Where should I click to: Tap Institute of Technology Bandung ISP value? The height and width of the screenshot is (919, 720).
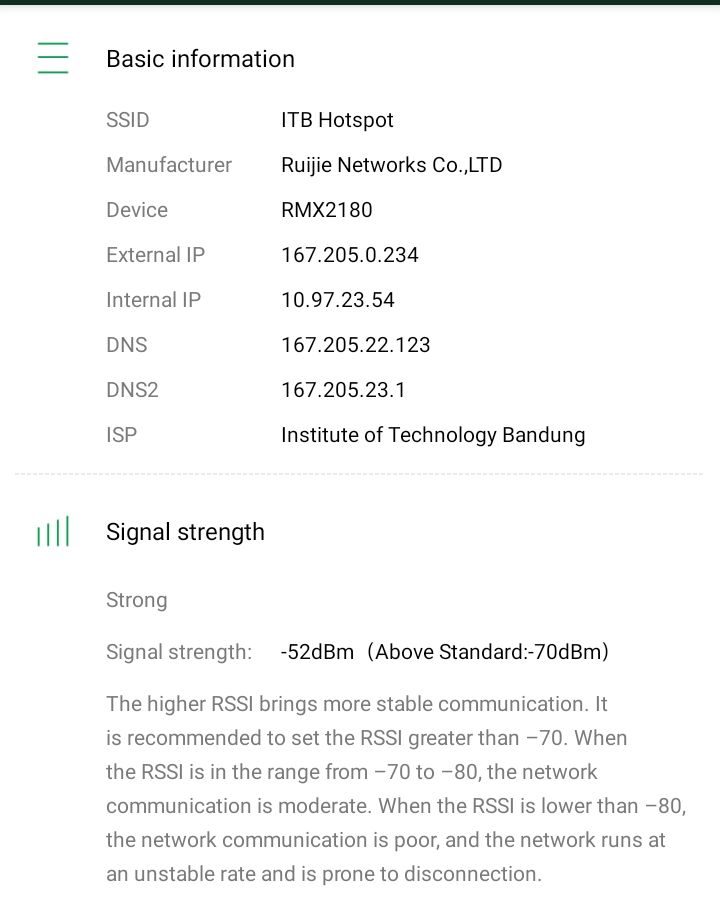tap(432, 435)
